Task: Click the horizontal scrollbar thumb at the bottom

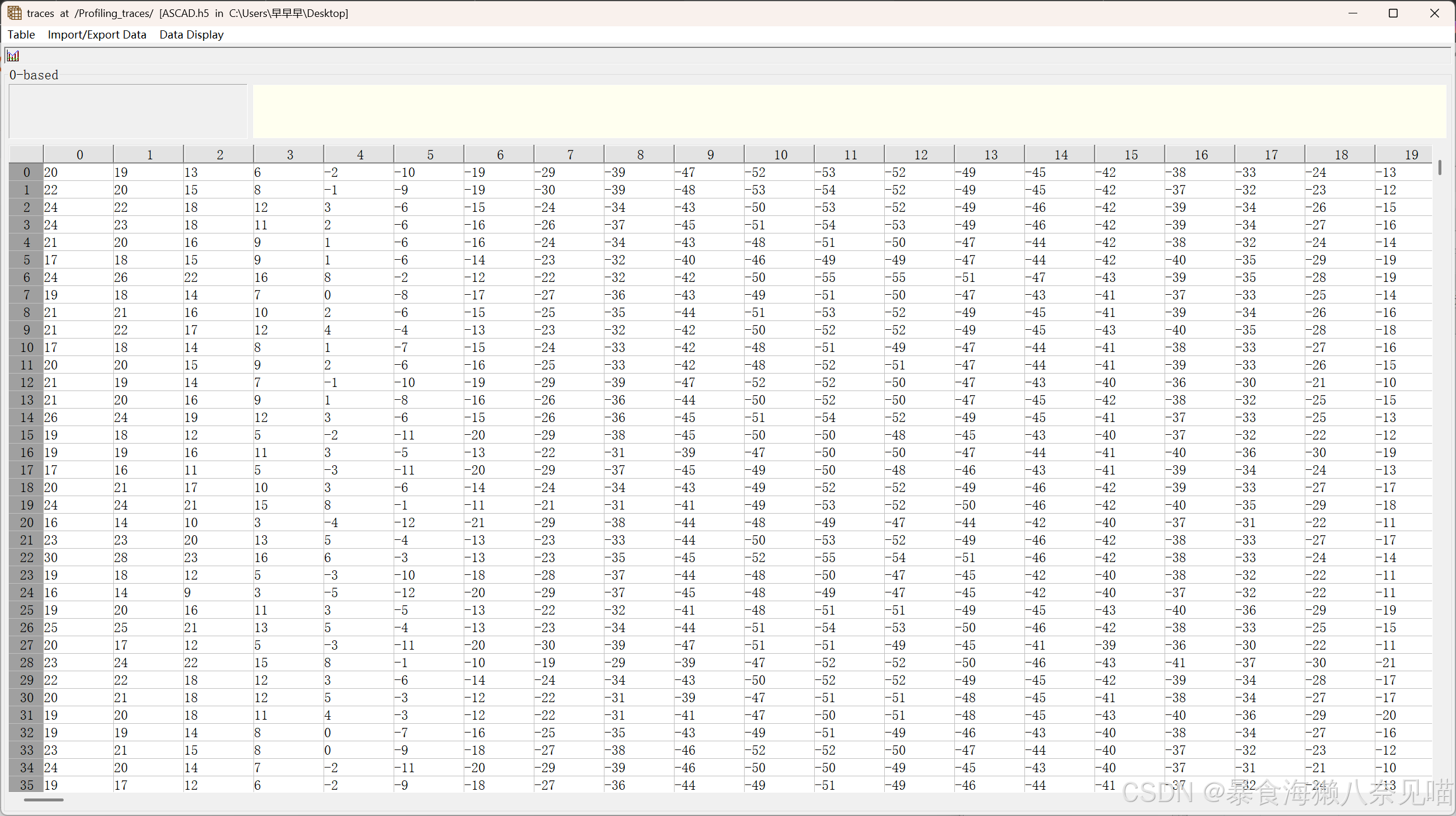Action: [44, 800]
